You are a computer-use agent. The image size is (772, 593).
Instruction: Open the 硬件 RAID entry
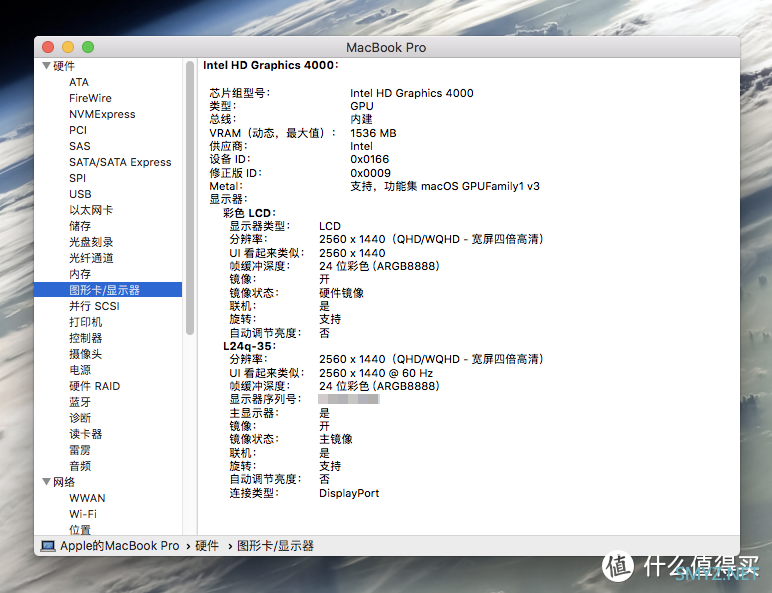coord(95,386)
